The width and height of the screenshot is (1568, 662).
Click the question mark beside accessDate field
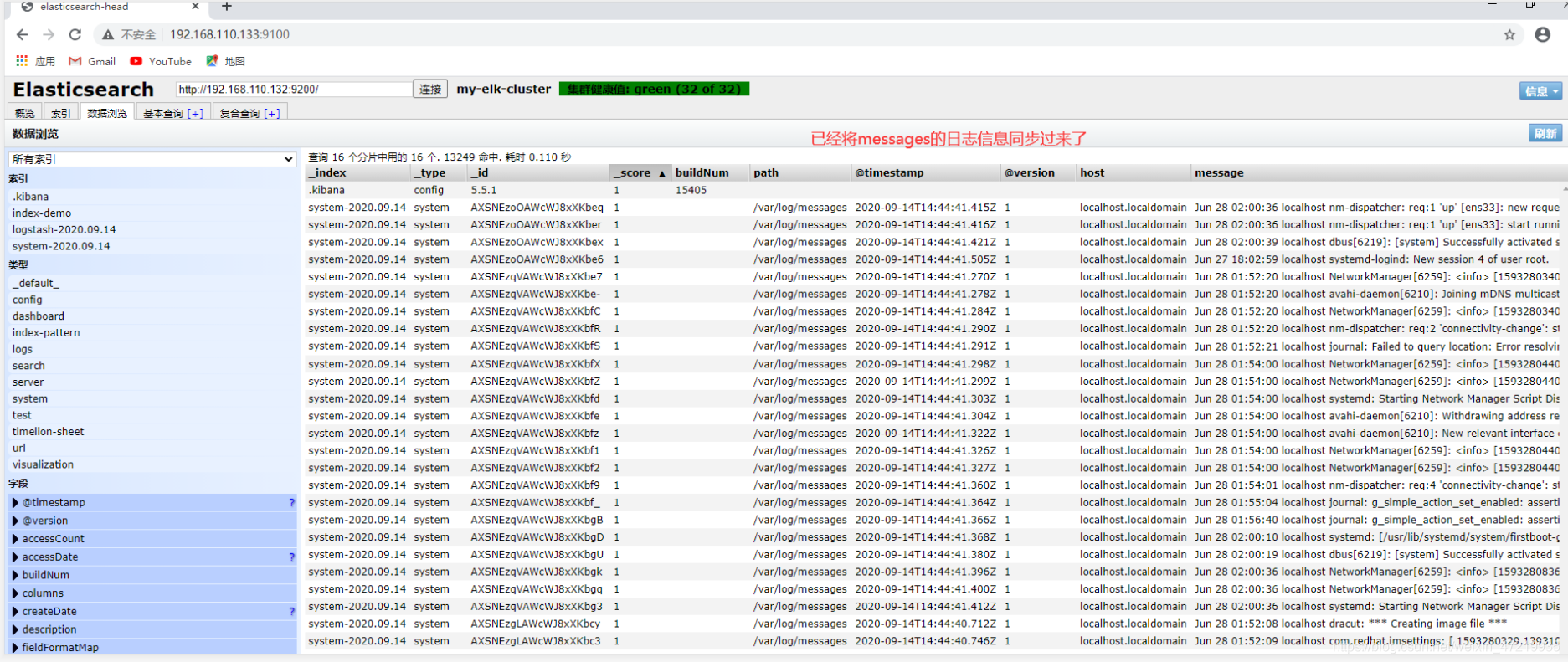pos(291,557)
